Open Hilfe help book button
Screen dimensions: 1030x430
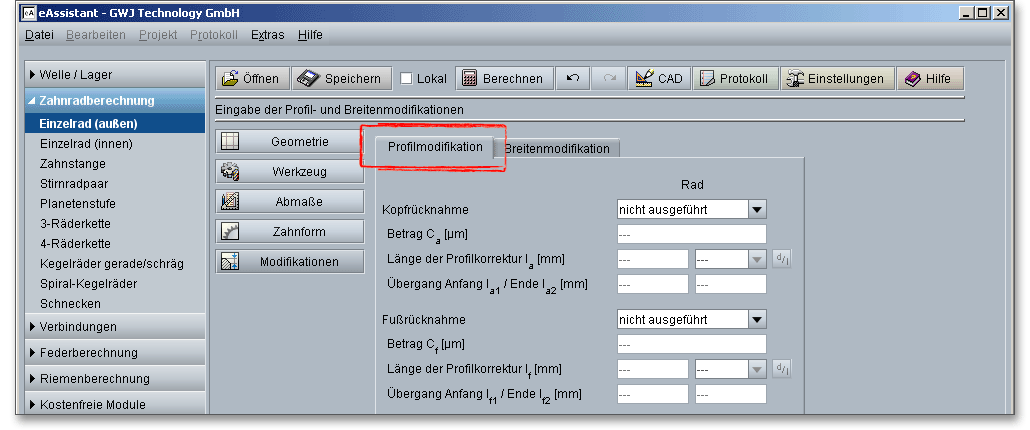[929, 79]
